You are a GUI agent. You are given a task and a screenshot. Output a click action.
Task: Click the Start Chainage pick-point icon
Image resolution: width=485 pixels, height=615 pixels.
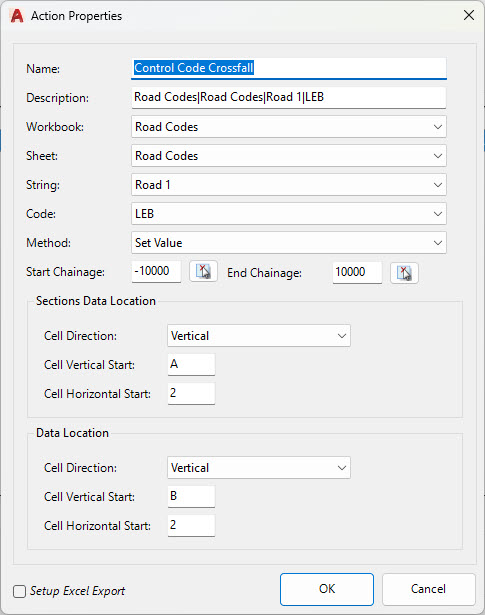pos(203,271)
